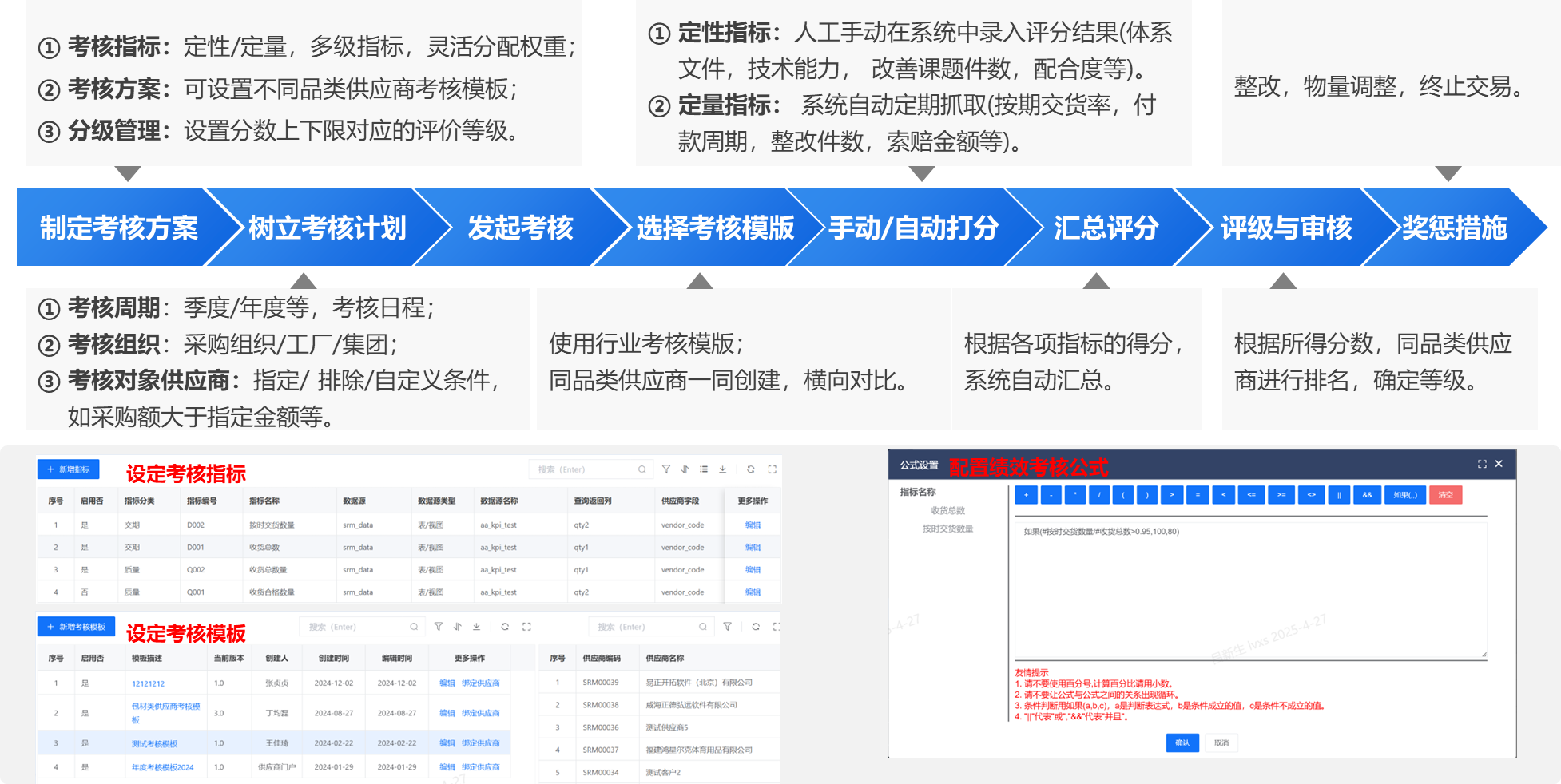Click the download export icon in the indicator toolbar
The image size is (1561, 784).
point(723,469)
